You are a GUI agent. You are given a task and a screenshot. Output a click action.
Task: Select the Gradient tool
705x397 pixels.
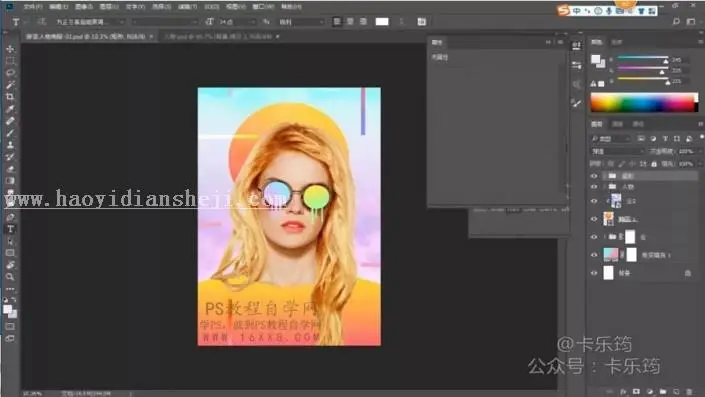pyautogui.click(x=10, y=181)
